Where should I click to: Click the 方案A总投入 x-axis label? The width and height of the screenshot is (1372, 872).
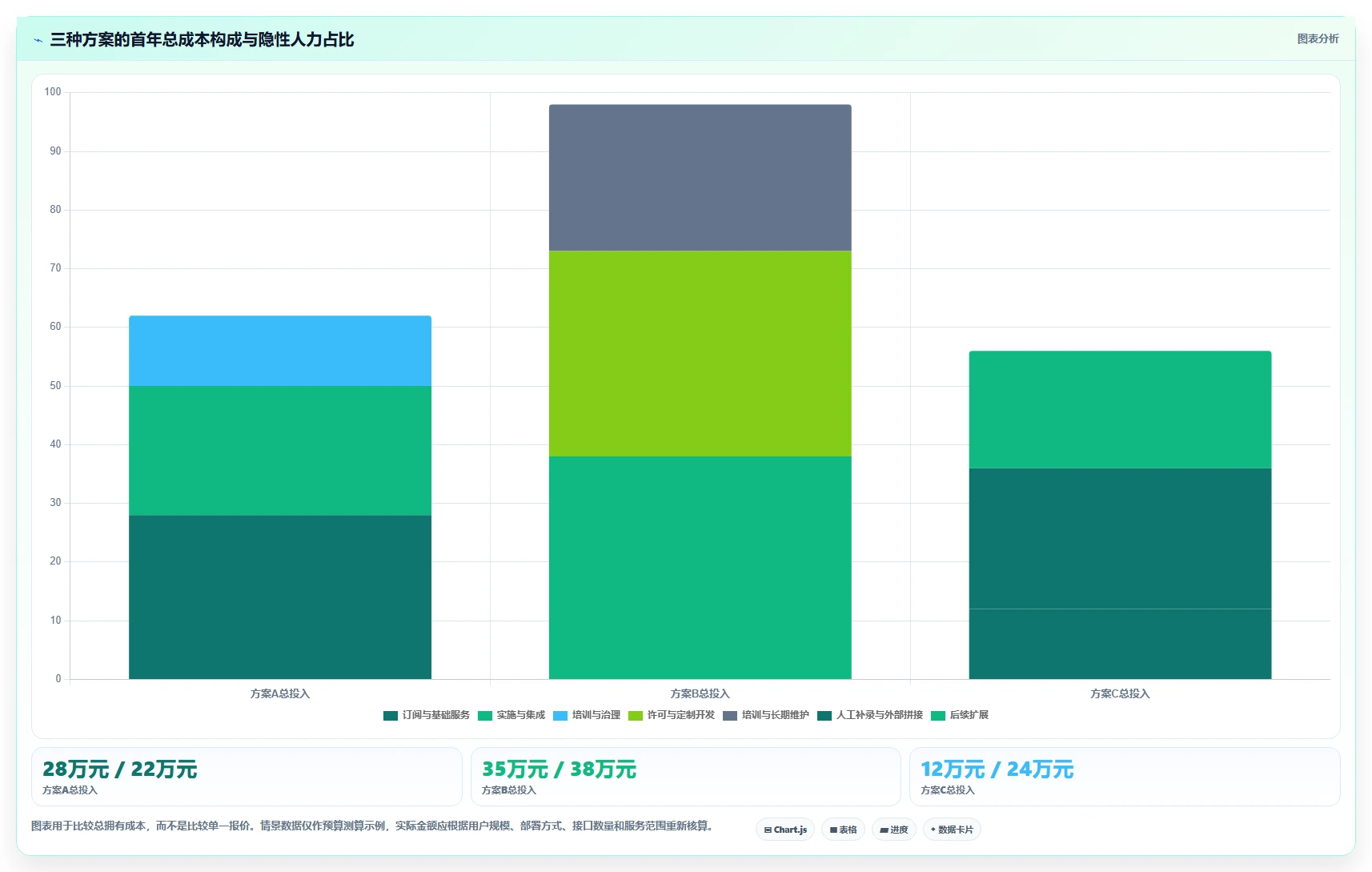(280, 693)
